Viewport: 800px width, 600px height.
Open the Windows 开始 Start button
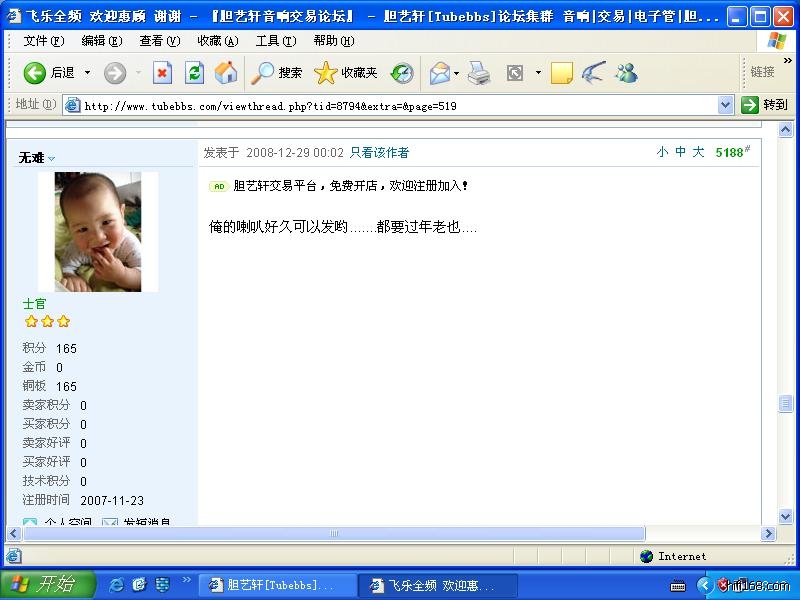coord(47,585)
